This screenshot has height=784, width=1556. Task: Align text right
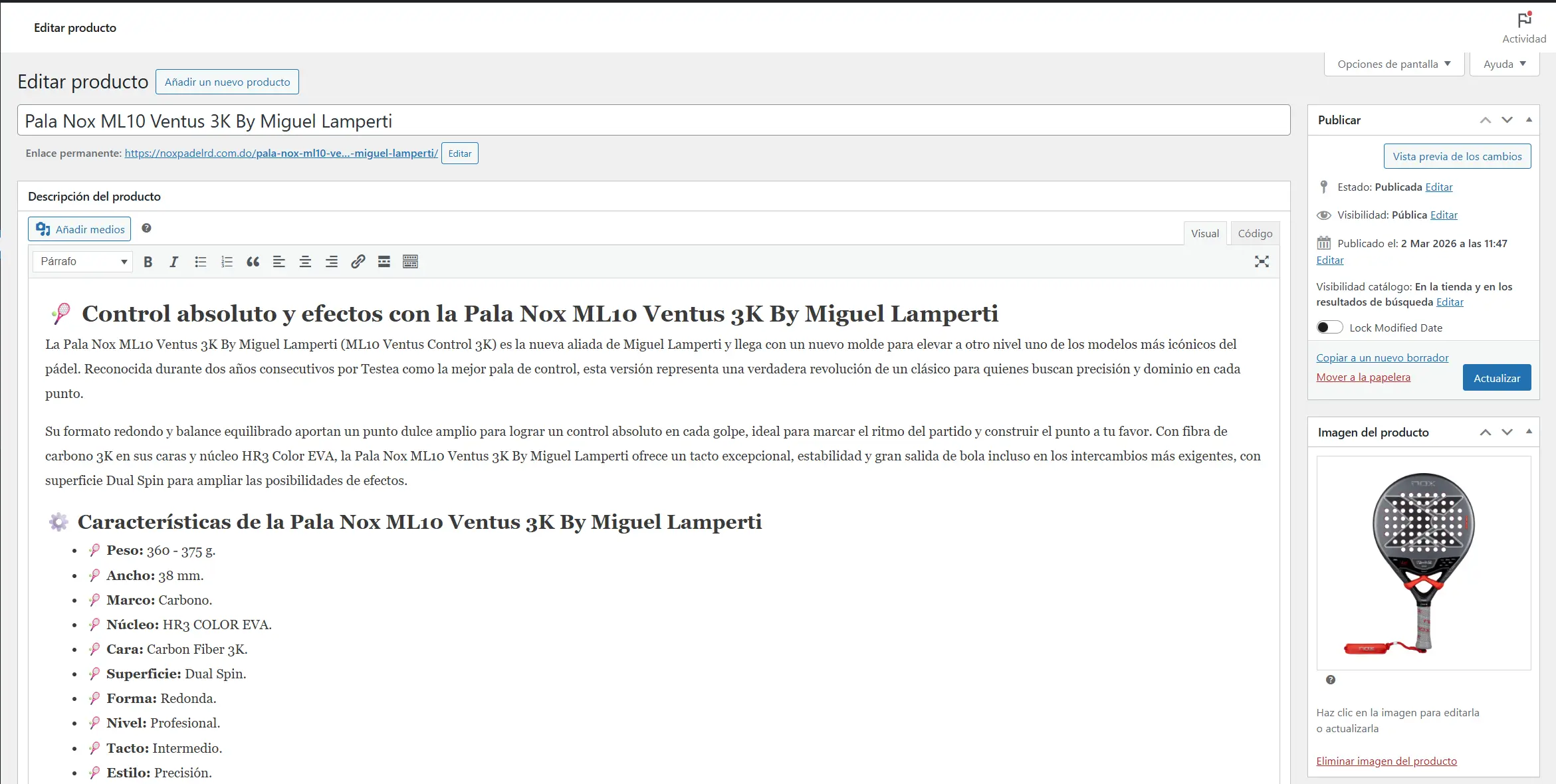[332, 262]
